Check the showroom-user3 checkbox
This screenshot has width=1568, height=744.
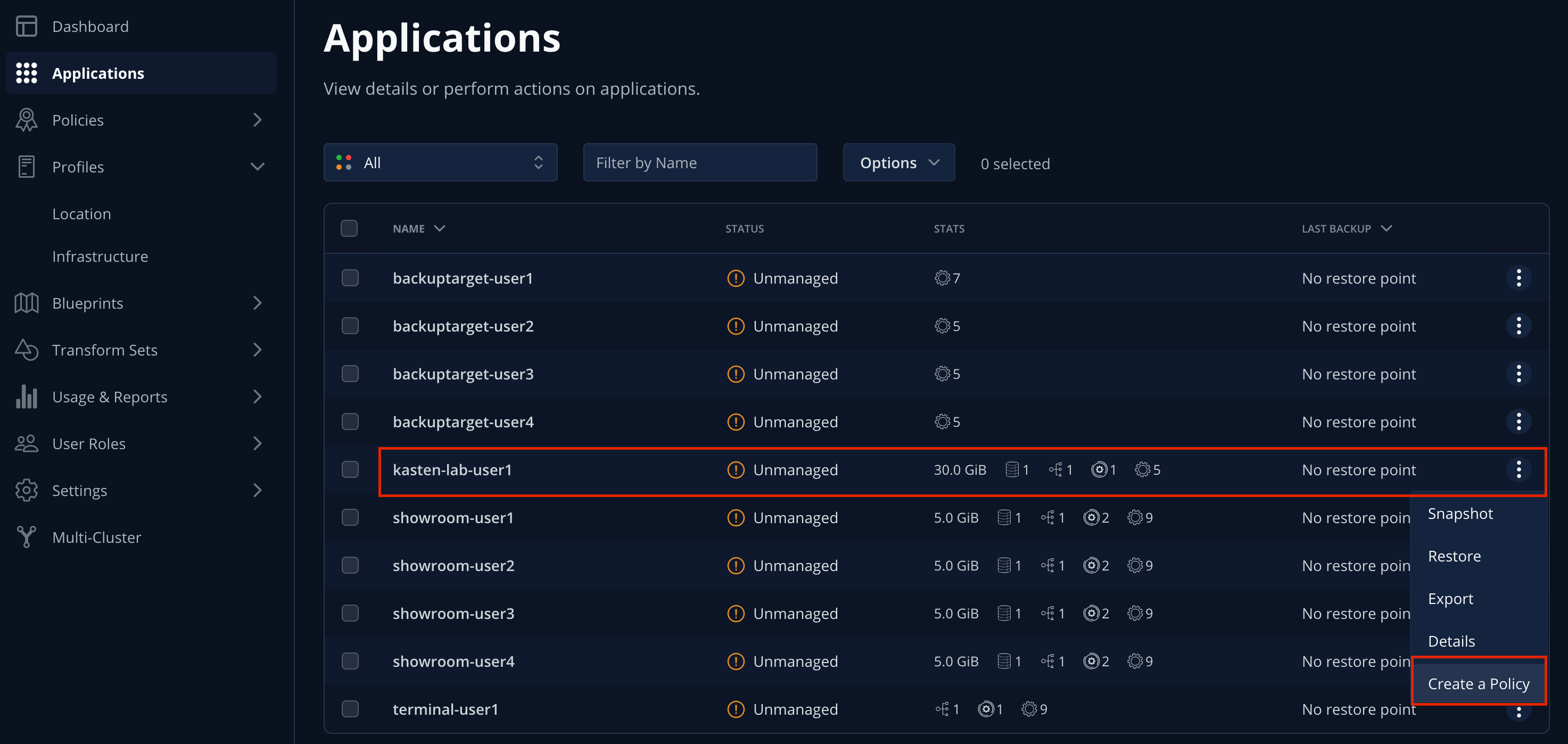pos(350,613)
